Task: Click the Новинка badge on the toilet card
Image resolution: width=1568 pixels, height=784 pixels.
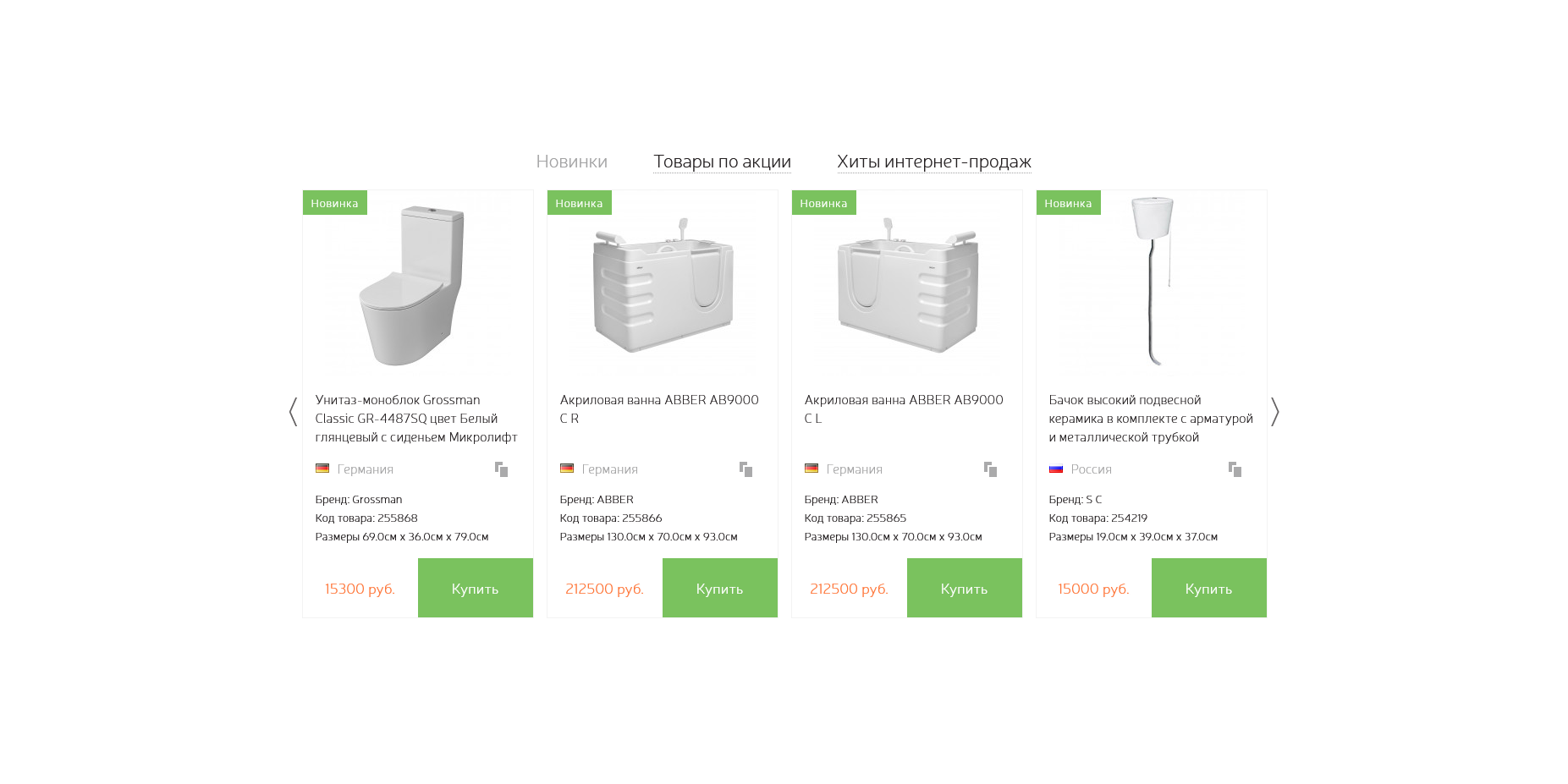Action: 334,203
